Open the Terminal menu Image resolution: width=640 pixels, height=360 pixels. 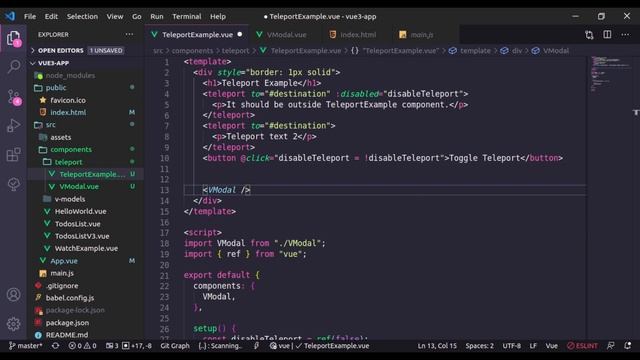click(187, 16)
